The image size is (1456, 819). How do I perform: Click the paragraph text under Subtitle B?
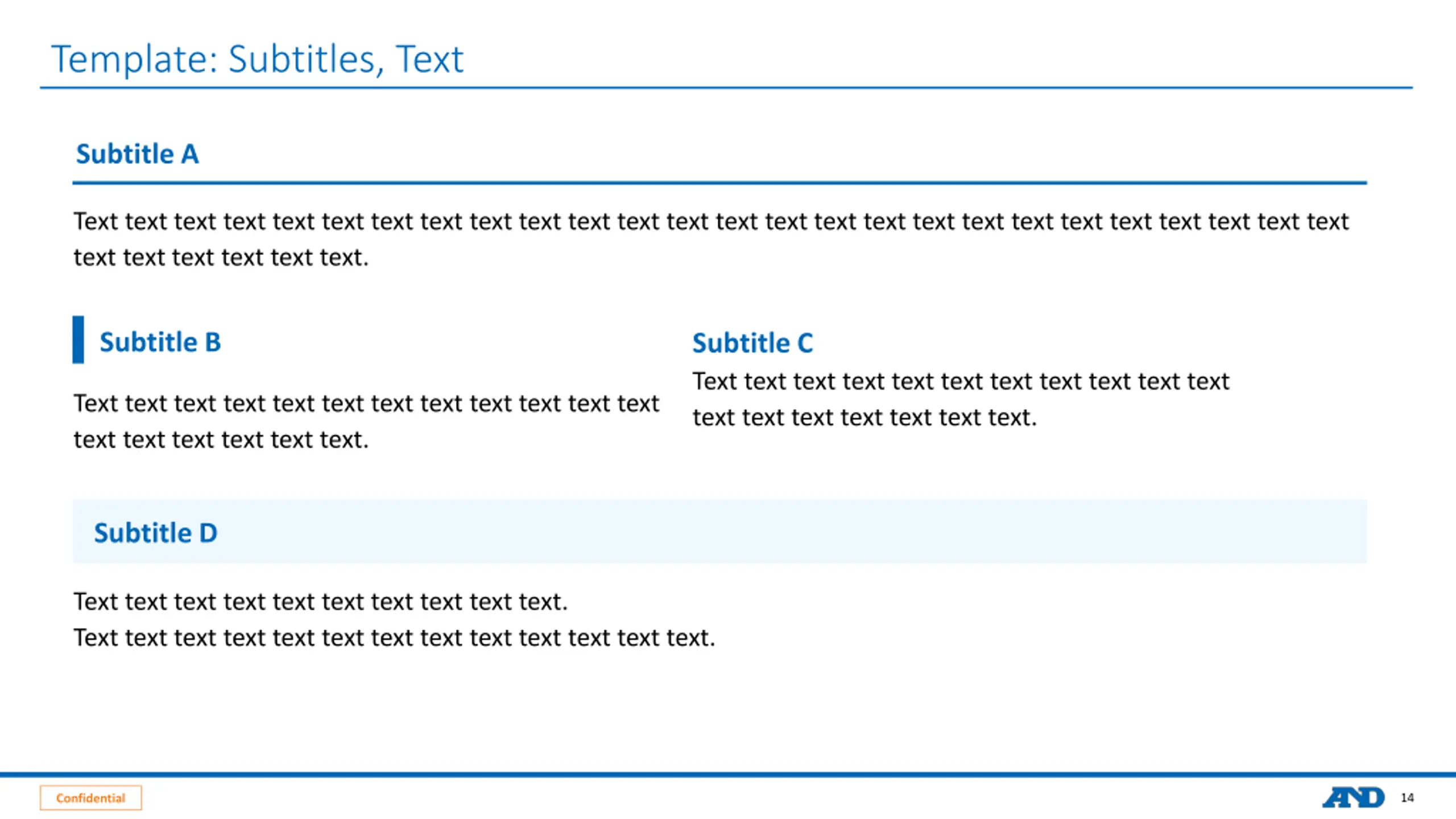click(x=366, y=421)
